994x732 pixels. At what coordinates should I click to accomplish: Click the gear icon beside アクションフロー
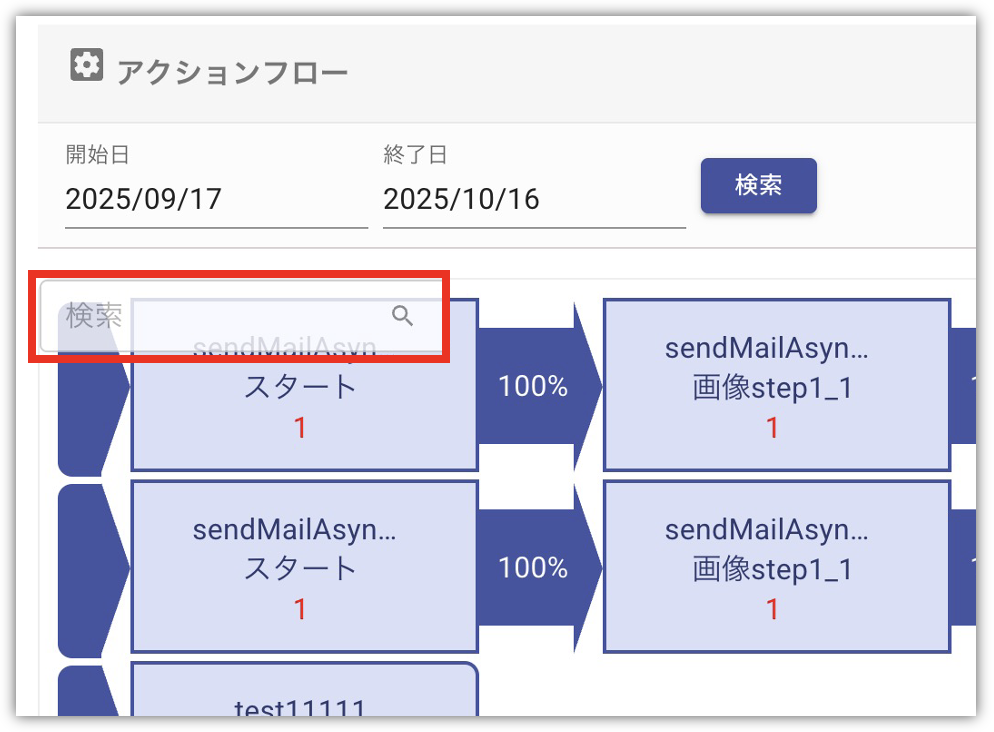pyautogui.click(x=87, y=68)
